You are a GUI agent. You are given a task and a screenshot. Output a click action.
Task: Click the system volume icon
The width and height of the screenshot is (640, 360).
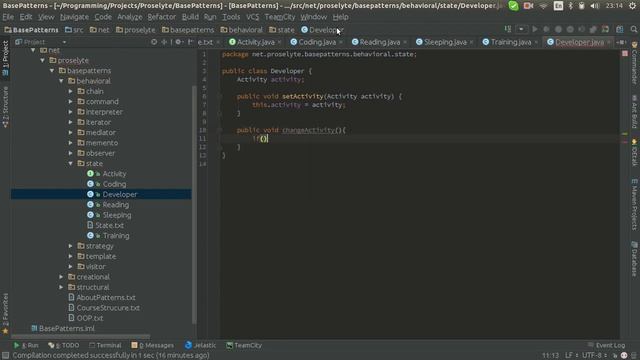pyautogui.click(x=595, y=6)
